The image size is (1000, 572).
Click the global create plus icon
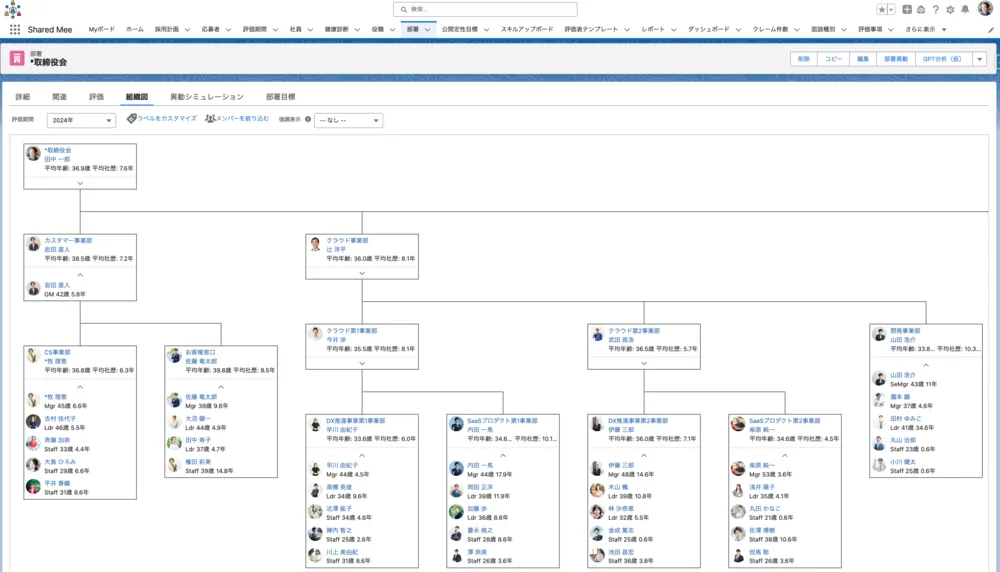[x=906, y=9]
